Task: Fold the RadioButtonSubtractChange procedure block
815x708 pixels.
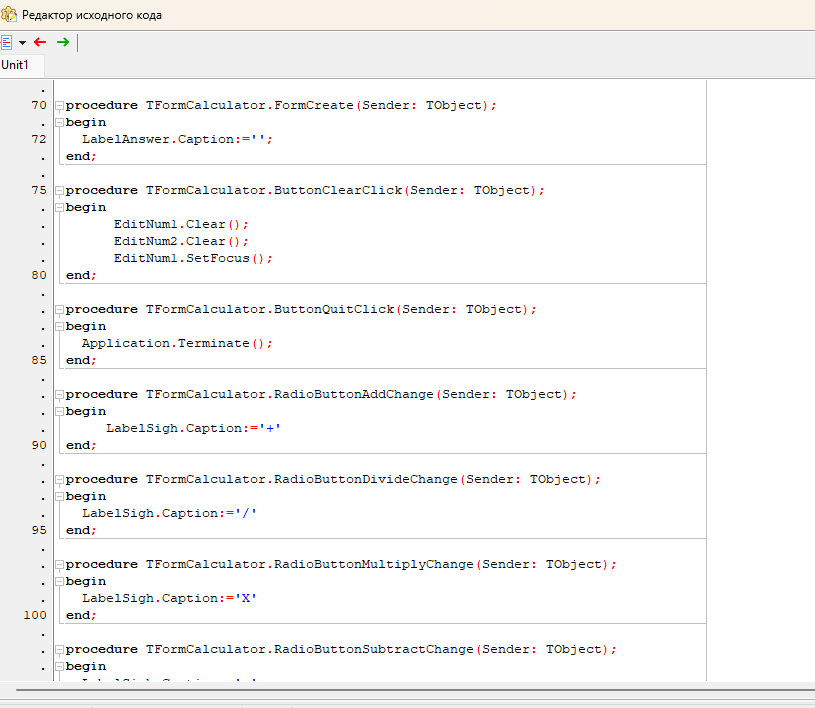Action: [59, 650]
